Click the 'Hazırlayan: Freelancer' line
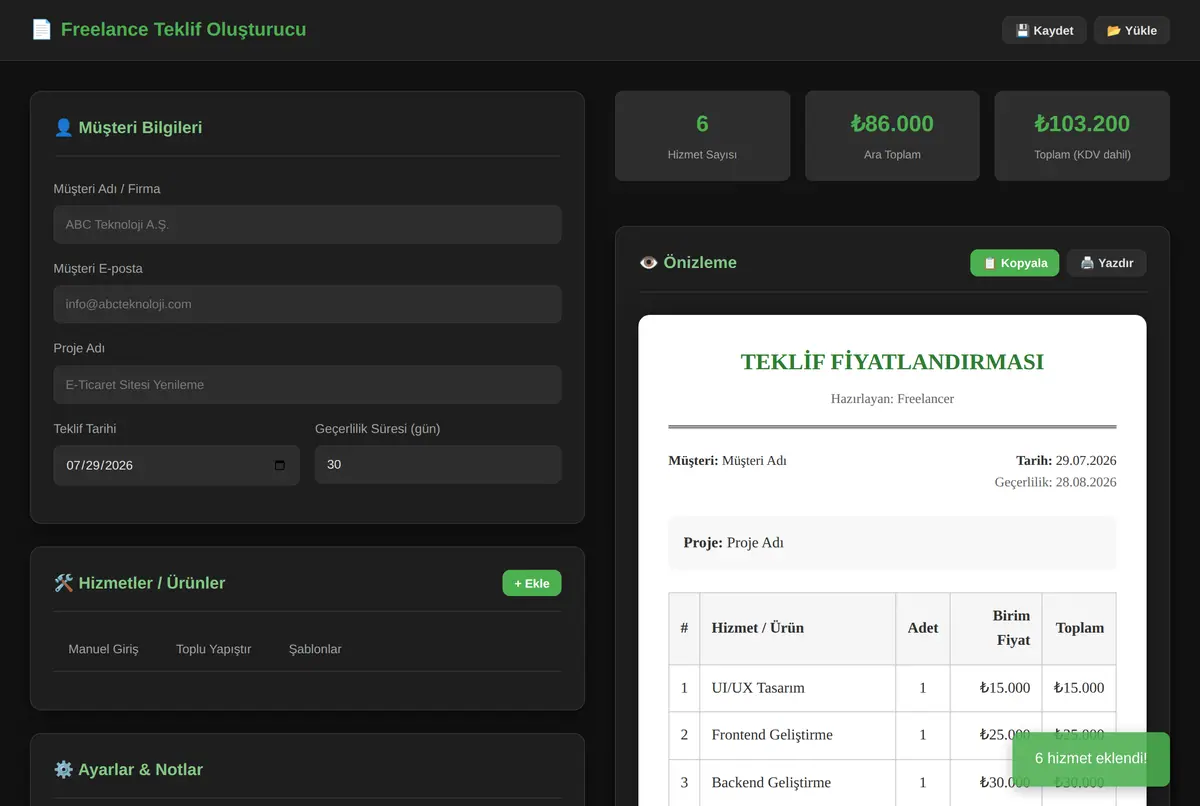This screenshot has height=806, width=1200. pos(892,398)
